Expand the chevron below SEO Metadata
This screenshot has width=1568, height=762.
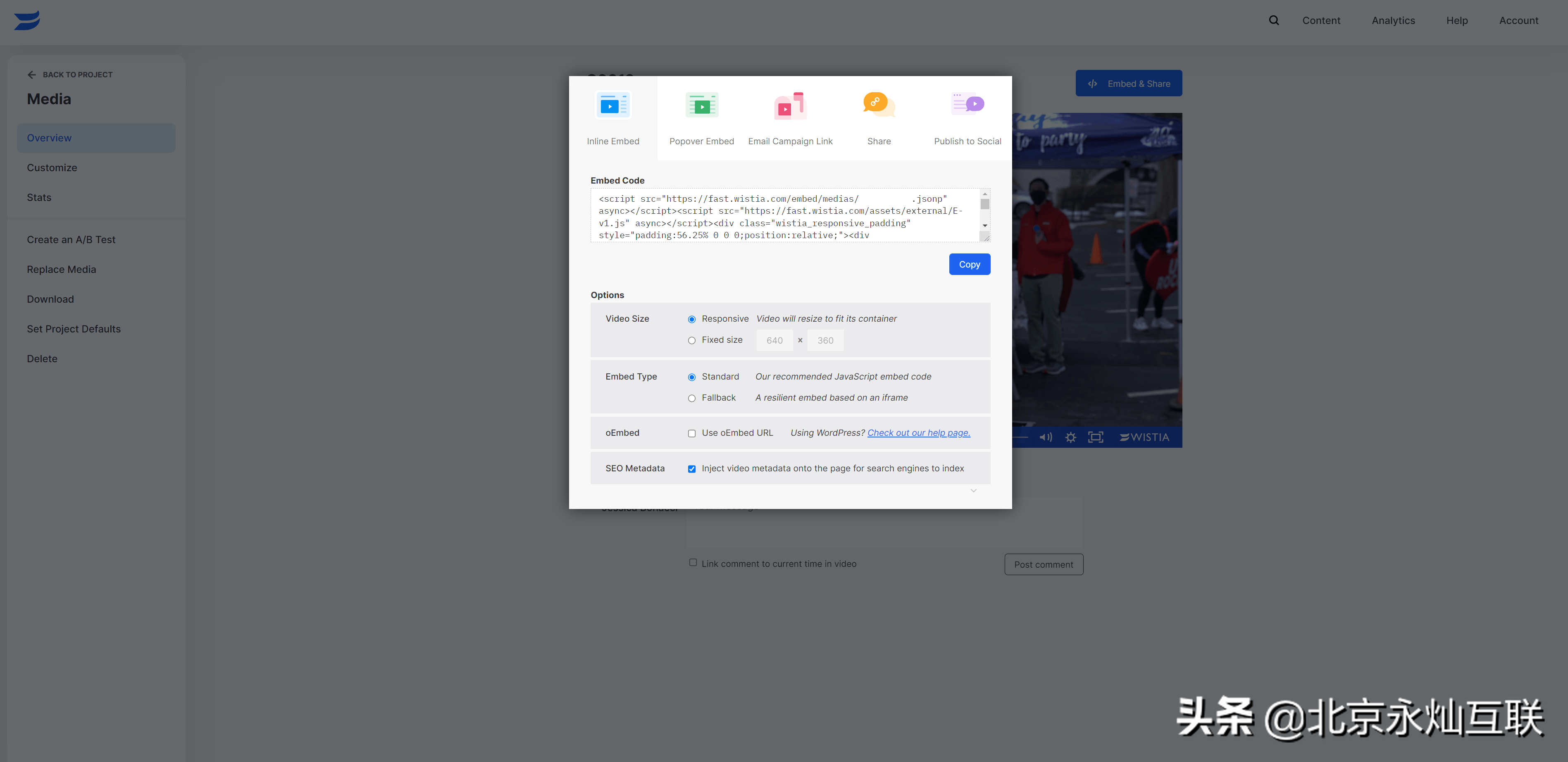973,490
